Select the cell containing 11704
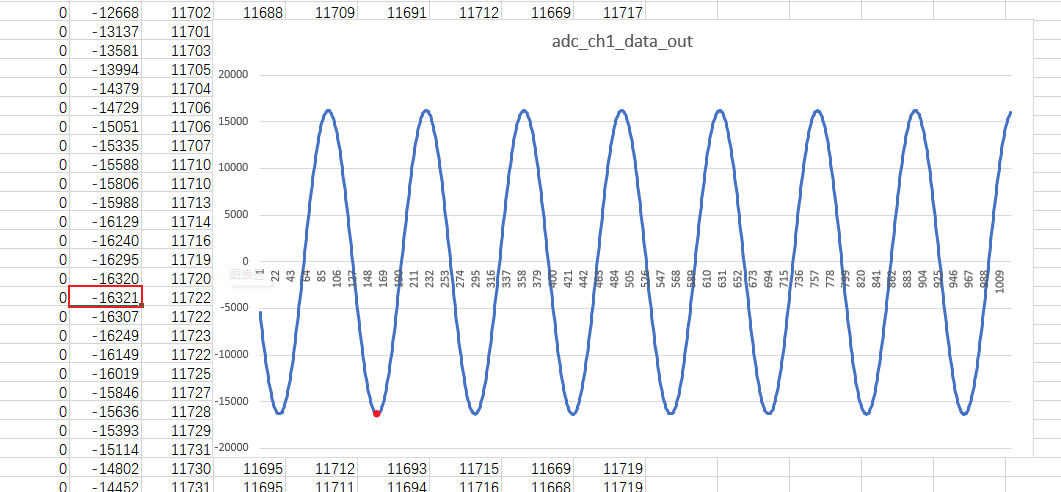The image size is (1061, 492). (178, 89)
